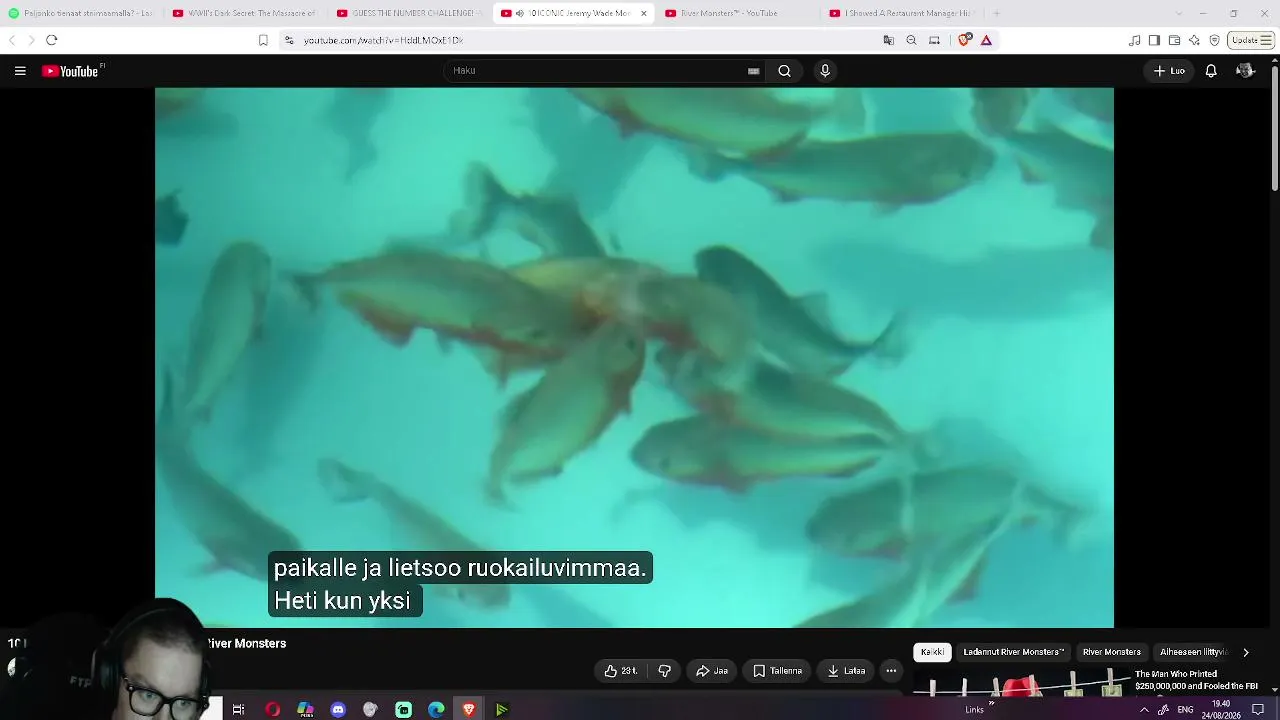Open the YouTube guide hamburger menu
The height and width of the screenshot is (720, 1280).
tap(20, 71)
